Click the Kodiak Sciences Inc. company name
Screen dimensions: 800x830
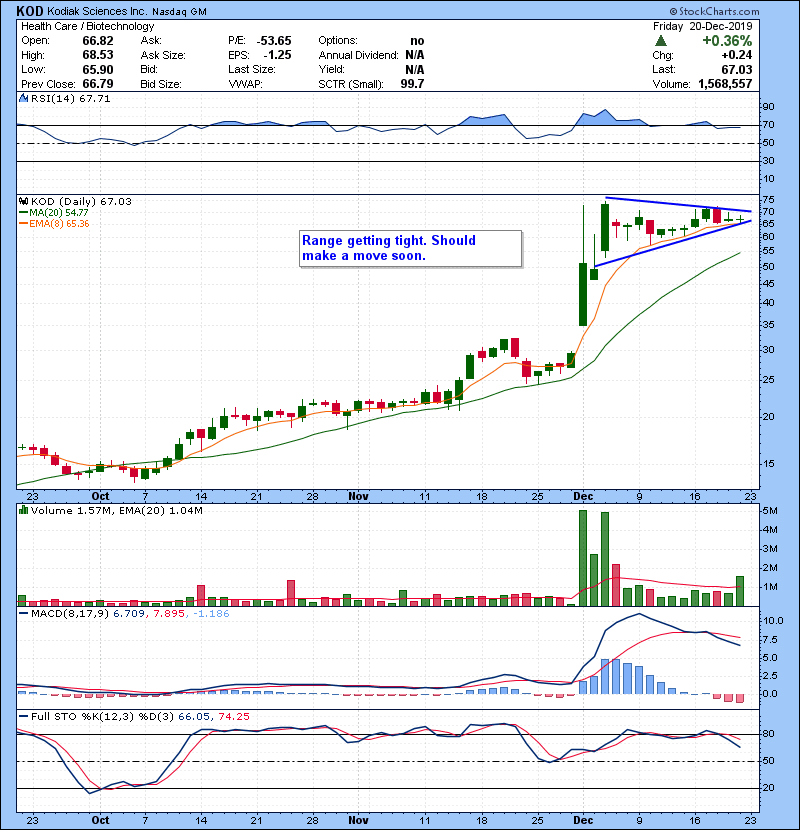(97, 11)
